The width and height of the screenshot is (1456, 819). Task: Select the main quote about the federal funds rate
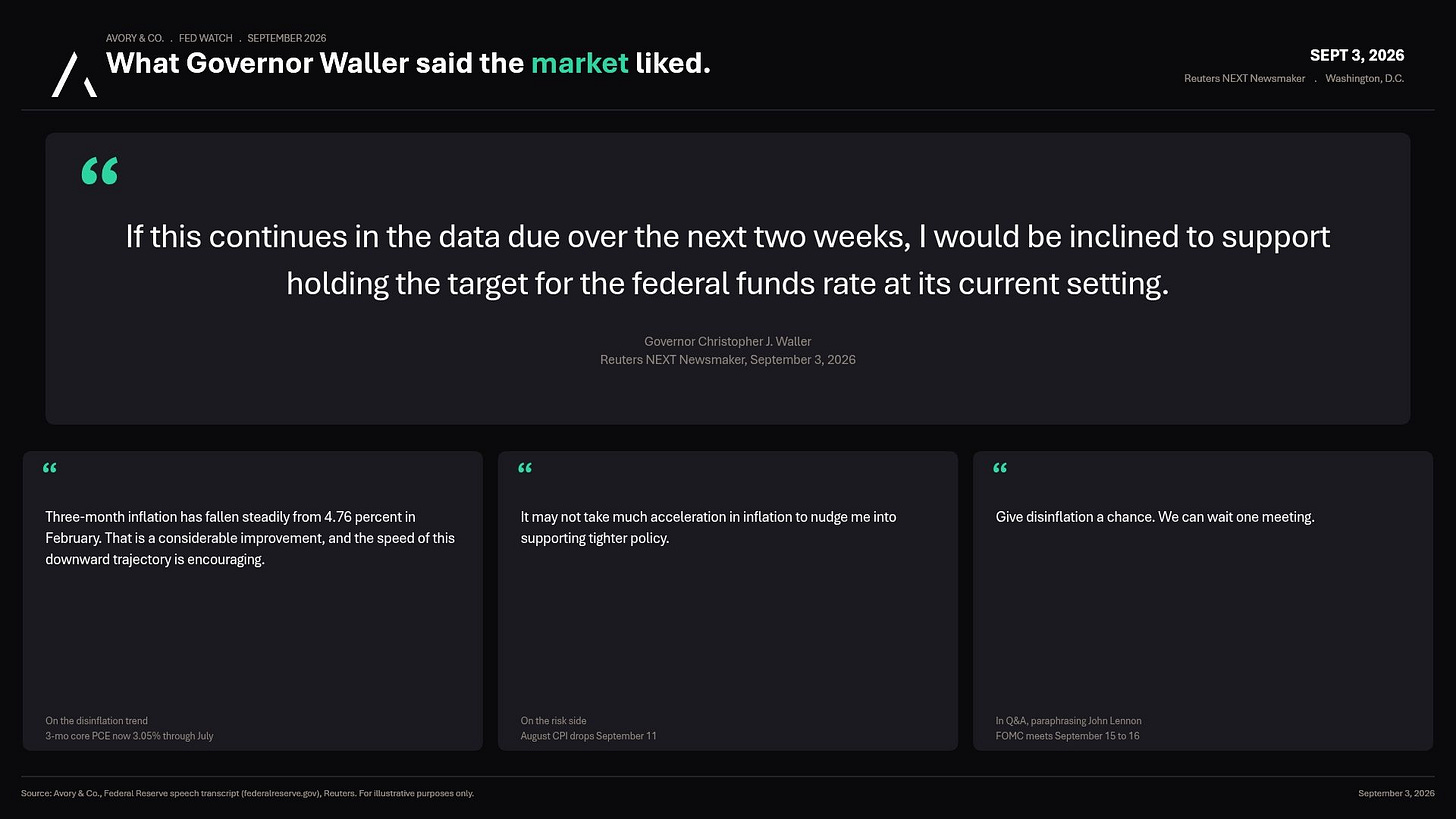point(728,260)
